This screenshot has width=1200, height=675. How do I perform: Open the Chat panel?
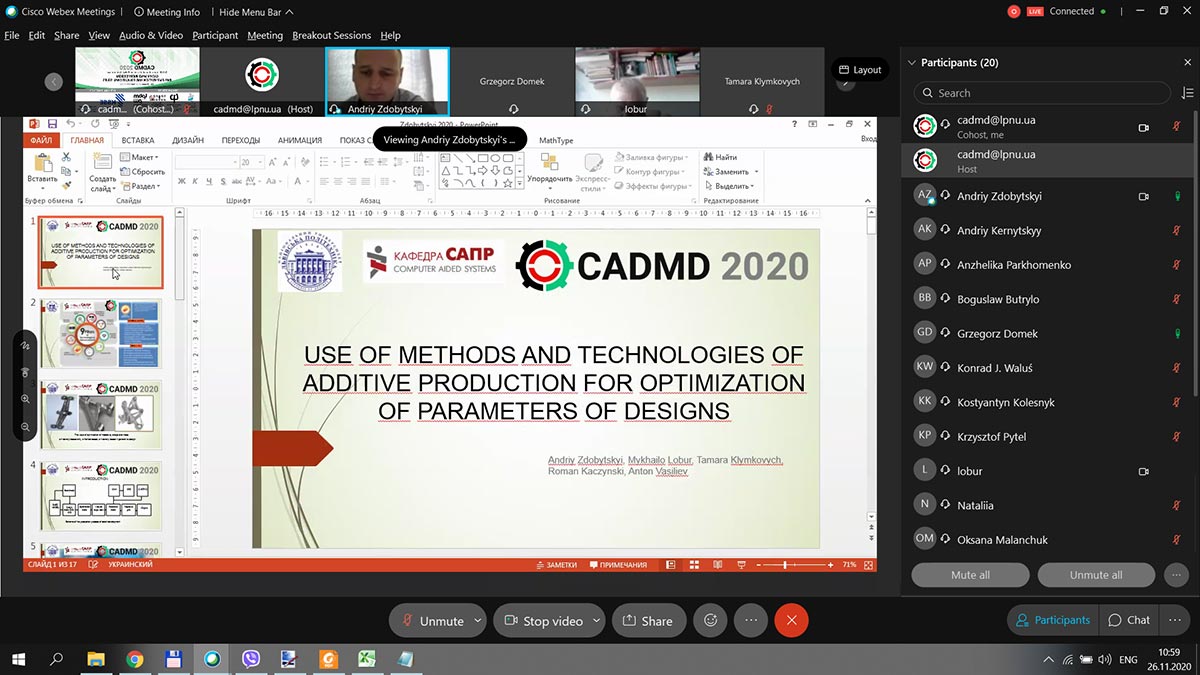tap(1129, 620)
